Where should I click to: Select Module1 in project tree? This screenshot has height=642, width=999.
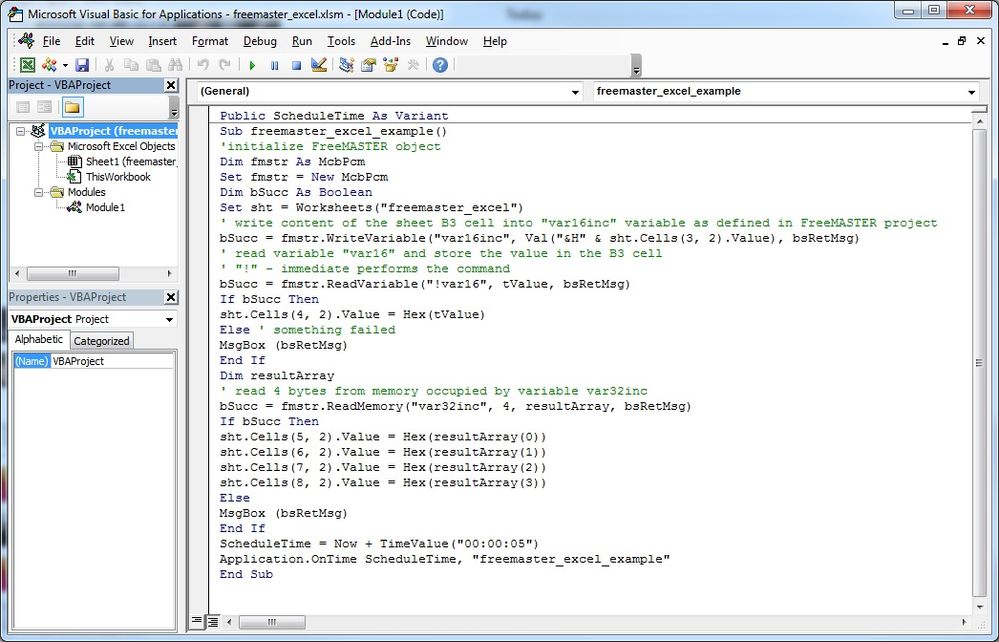point(106,208)
